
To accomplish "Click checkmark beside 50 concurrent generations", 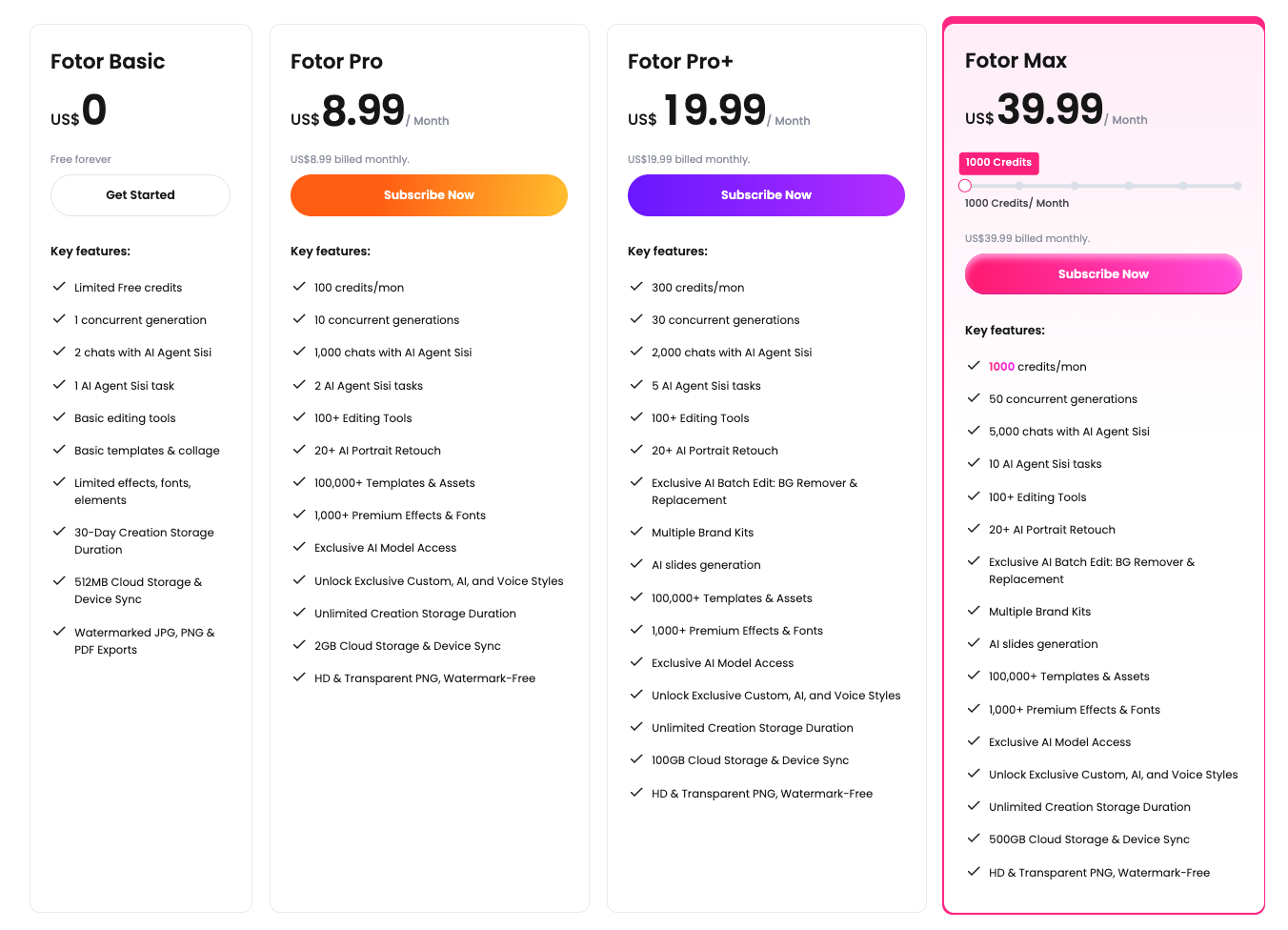I will pos(974,398).
